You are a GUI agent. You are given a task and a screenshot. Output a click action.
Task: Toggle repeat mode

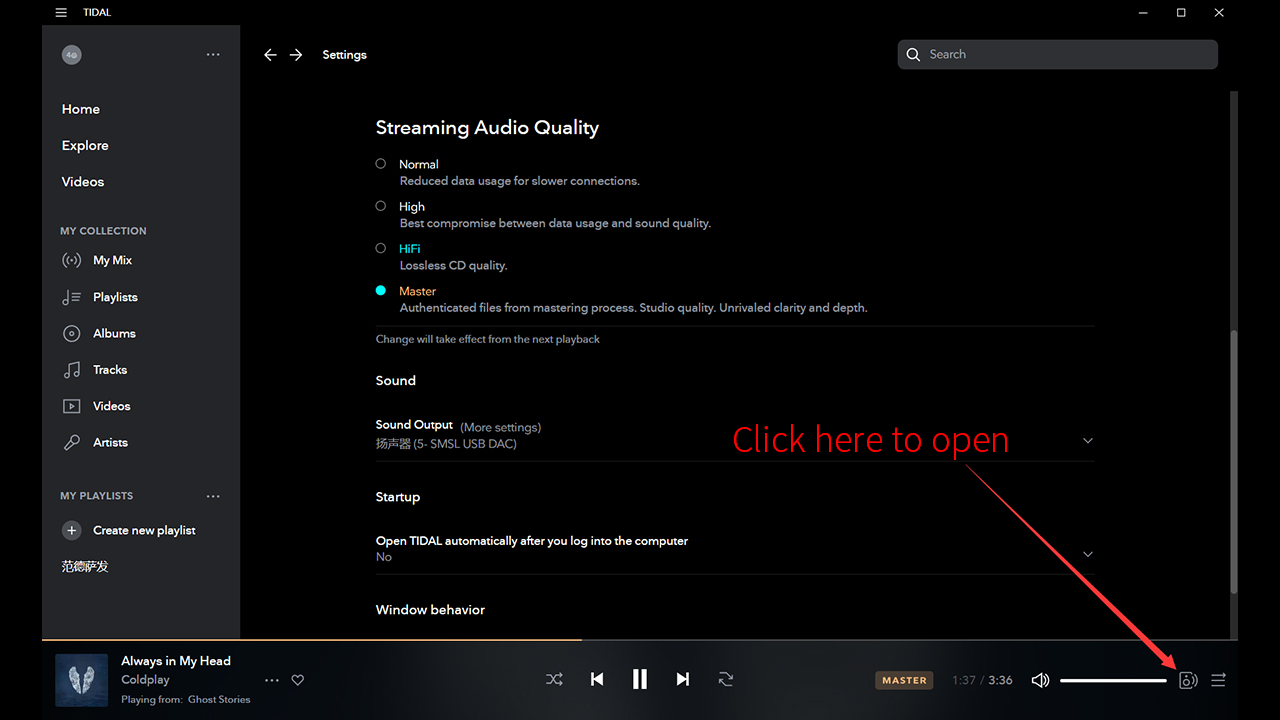click(726, 679)
